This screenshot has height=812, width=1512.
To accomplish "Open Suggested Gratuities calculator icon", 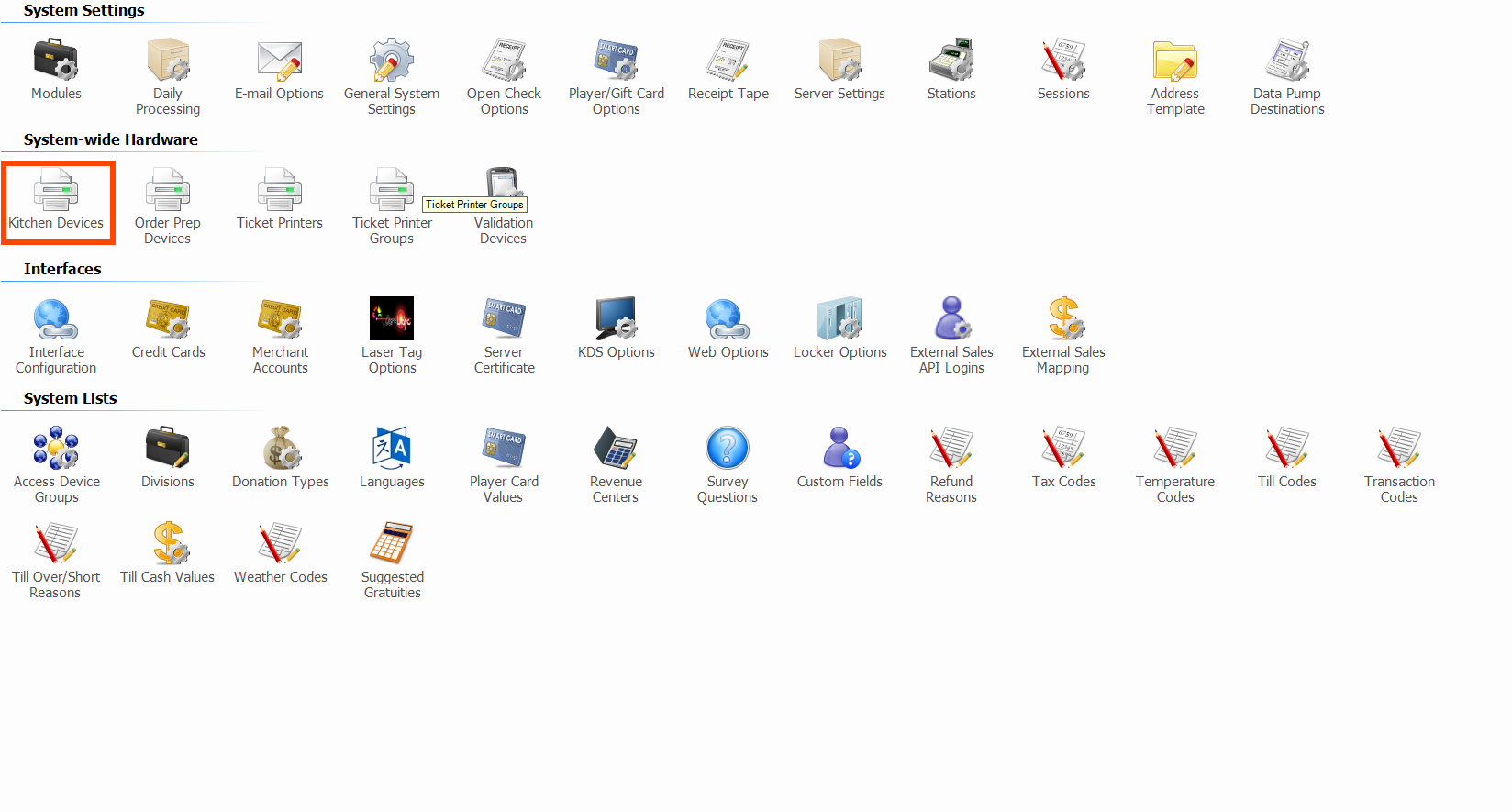I will 392,544.
